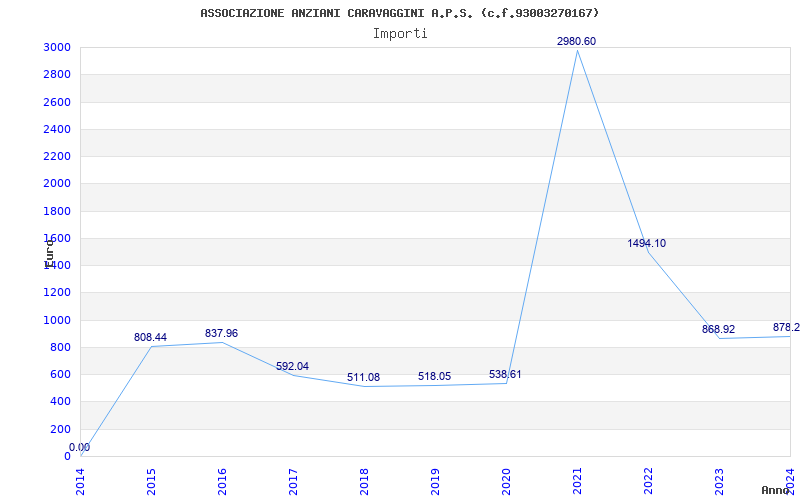Viewport: 800px width, 500px height.
Task: Select the 2000 y-axis tick label
Action: tap(57, 184)
